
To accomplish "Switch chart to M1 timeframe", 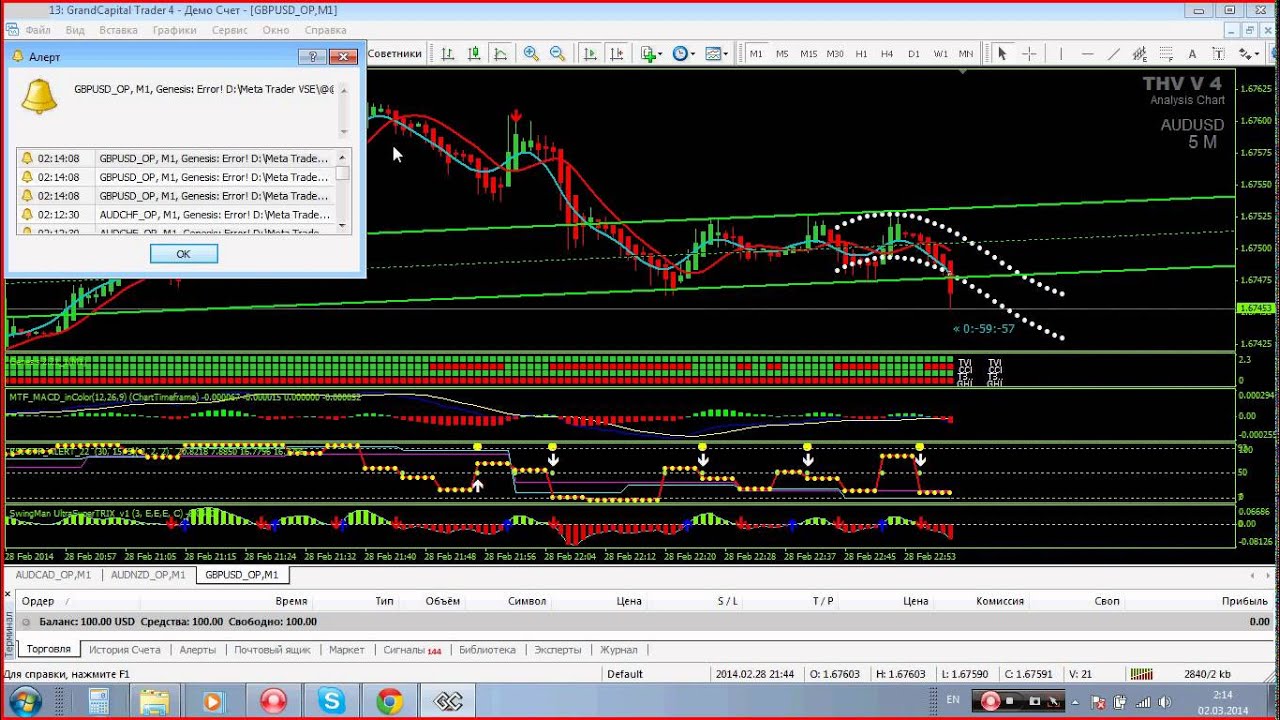I will tap(756, 54).
